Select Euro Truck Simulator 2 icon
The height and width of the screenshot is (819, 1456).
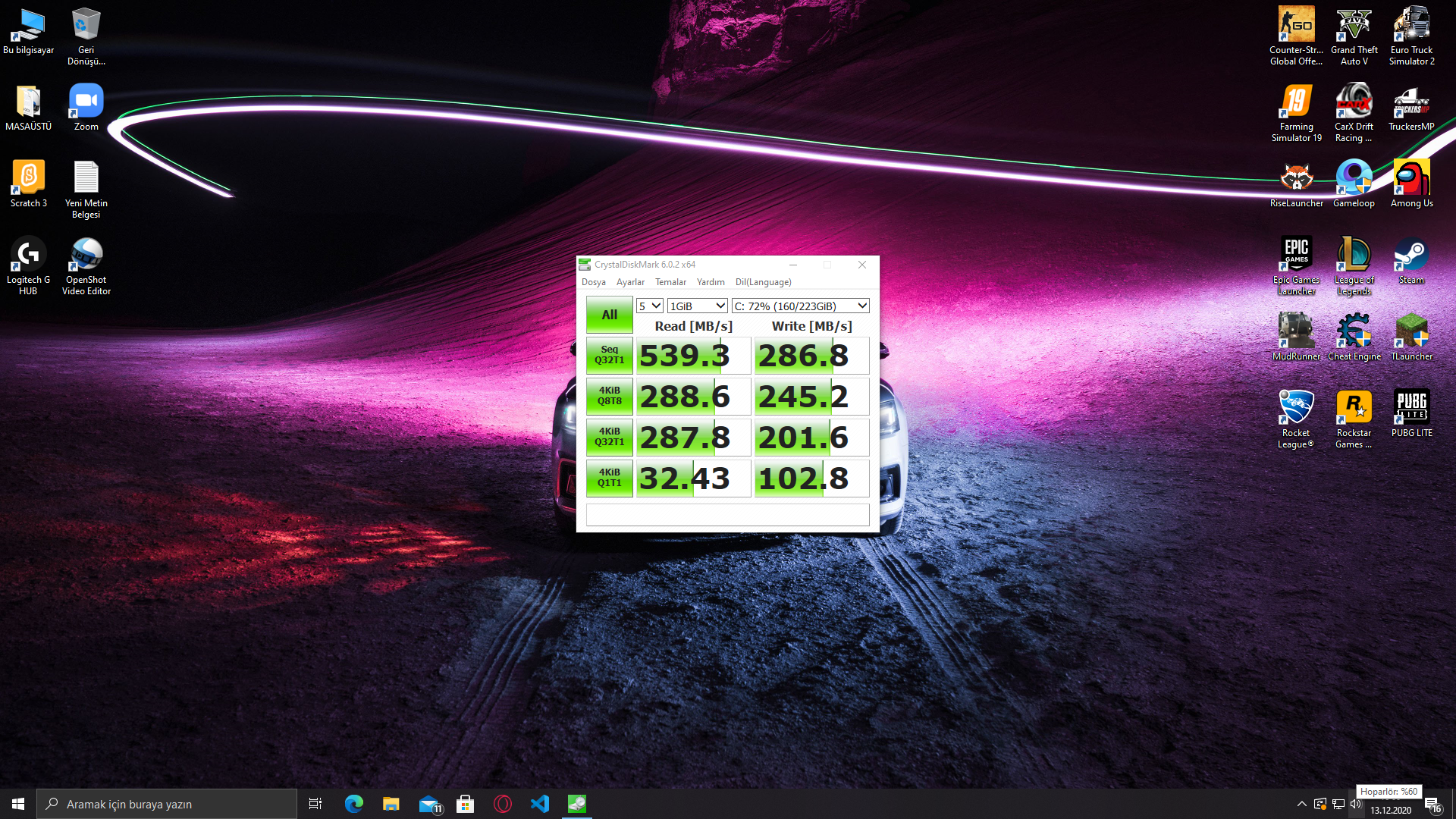[1412, 36]
